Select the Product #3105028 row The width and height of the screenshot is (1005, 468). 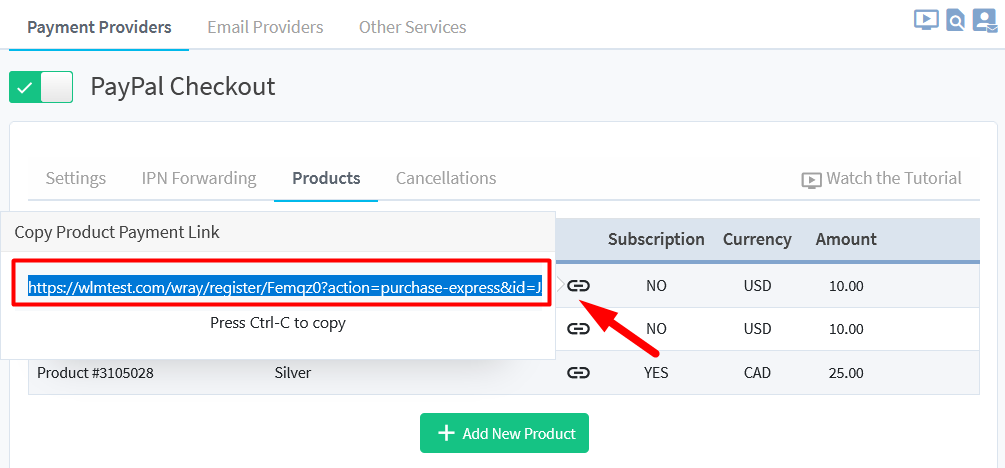pyautogui.click(x=504, y=372)
